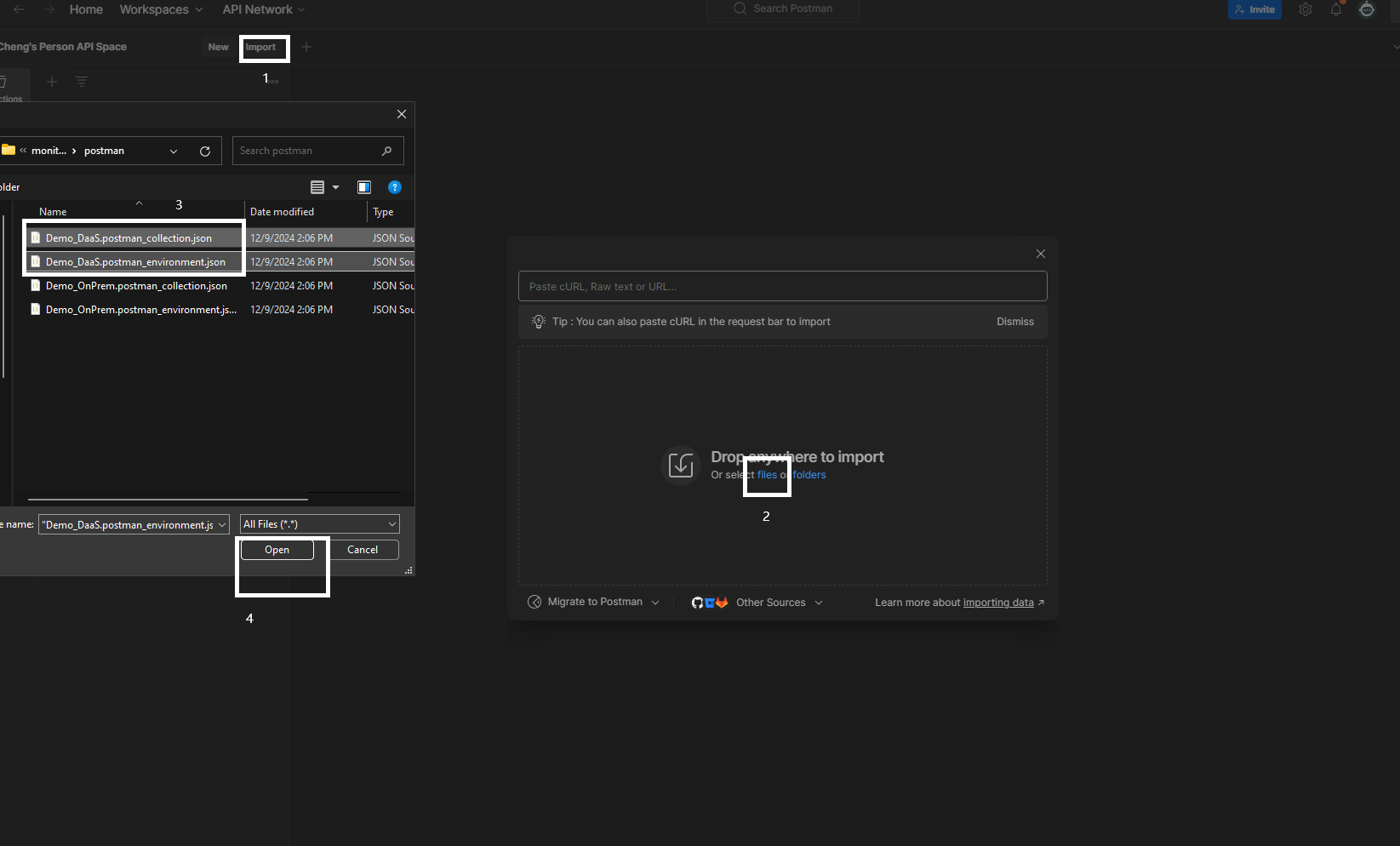Expand the Workspaces menu
1400x846 pixels.
coord(161,9)
